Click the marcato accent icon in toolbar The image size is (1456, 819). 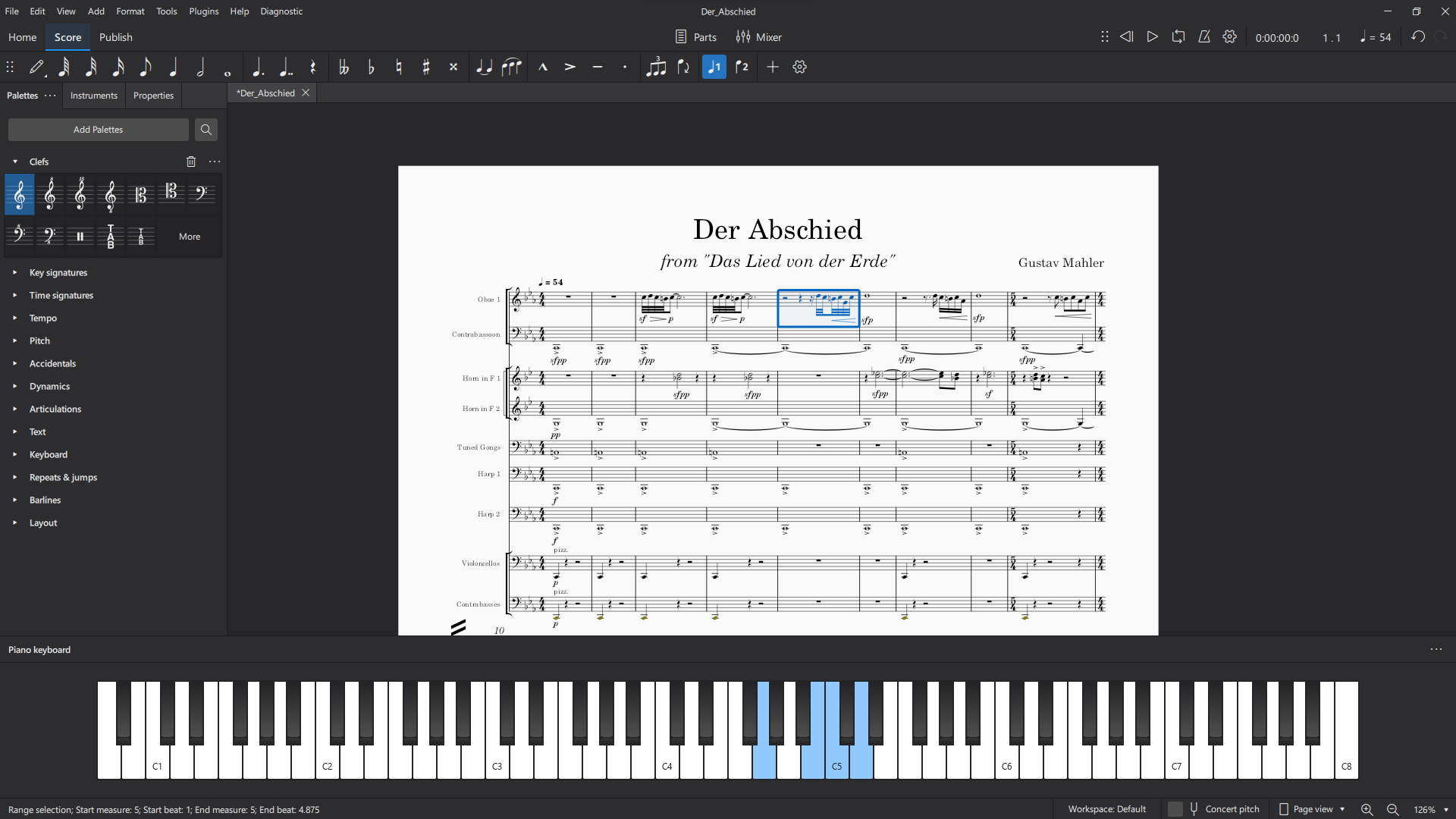(543, 67)
